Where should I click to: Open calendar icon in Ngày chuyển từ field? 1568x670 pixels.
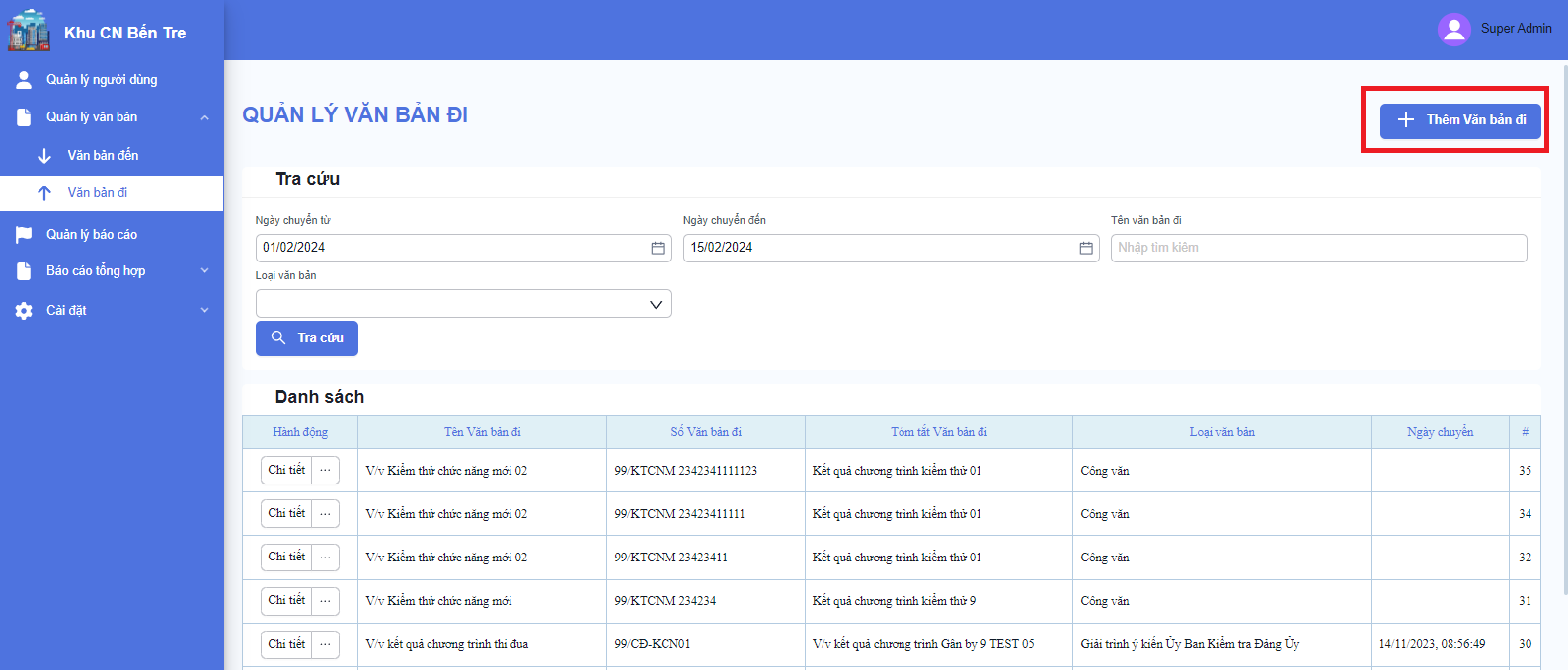pyautogui.click(x=658, y=248)
